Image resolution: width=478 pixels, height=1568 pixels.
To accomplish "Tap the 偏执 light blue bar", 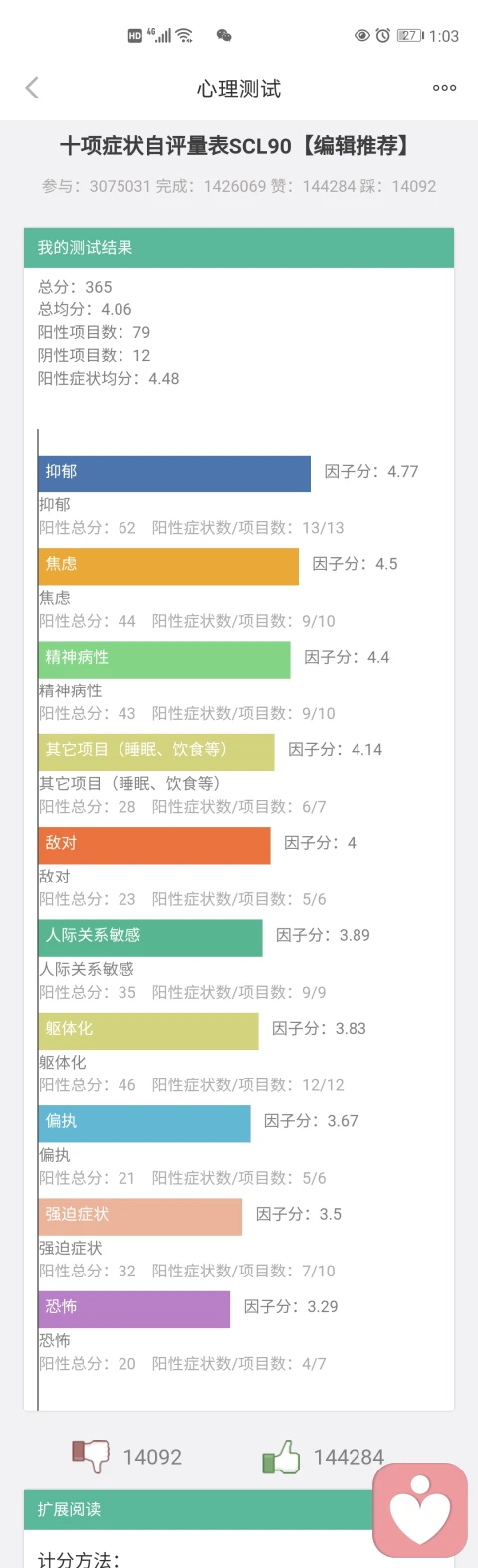I will coord(144,1123).
